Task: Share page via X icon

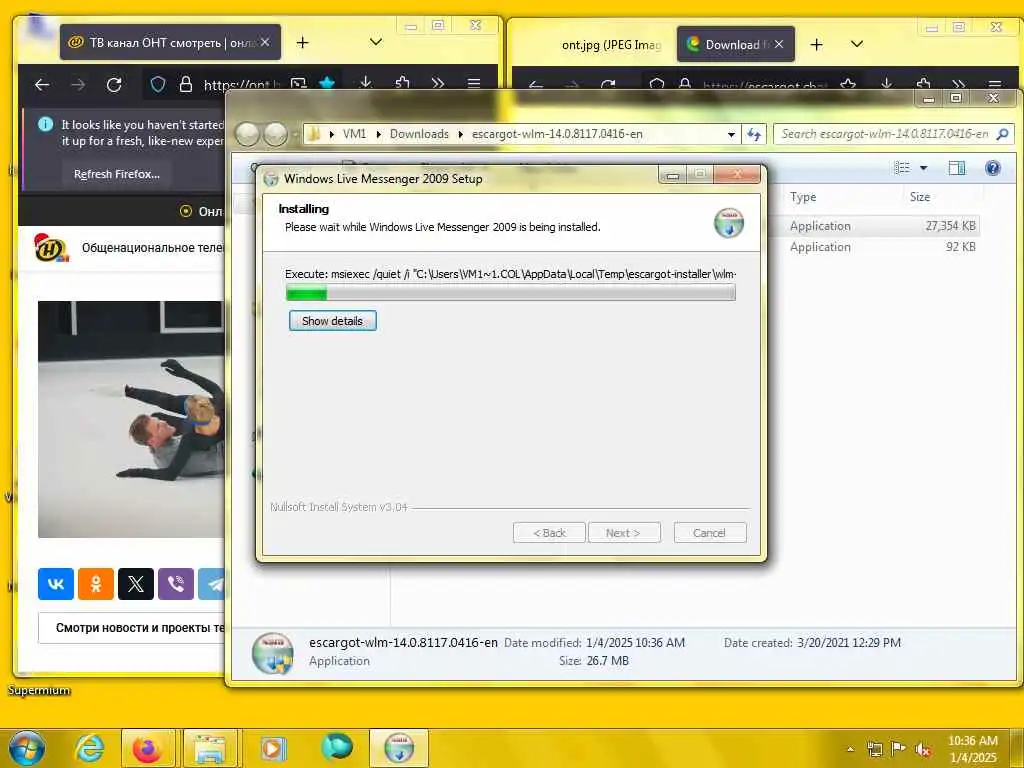Action: (x=136, y=584)
